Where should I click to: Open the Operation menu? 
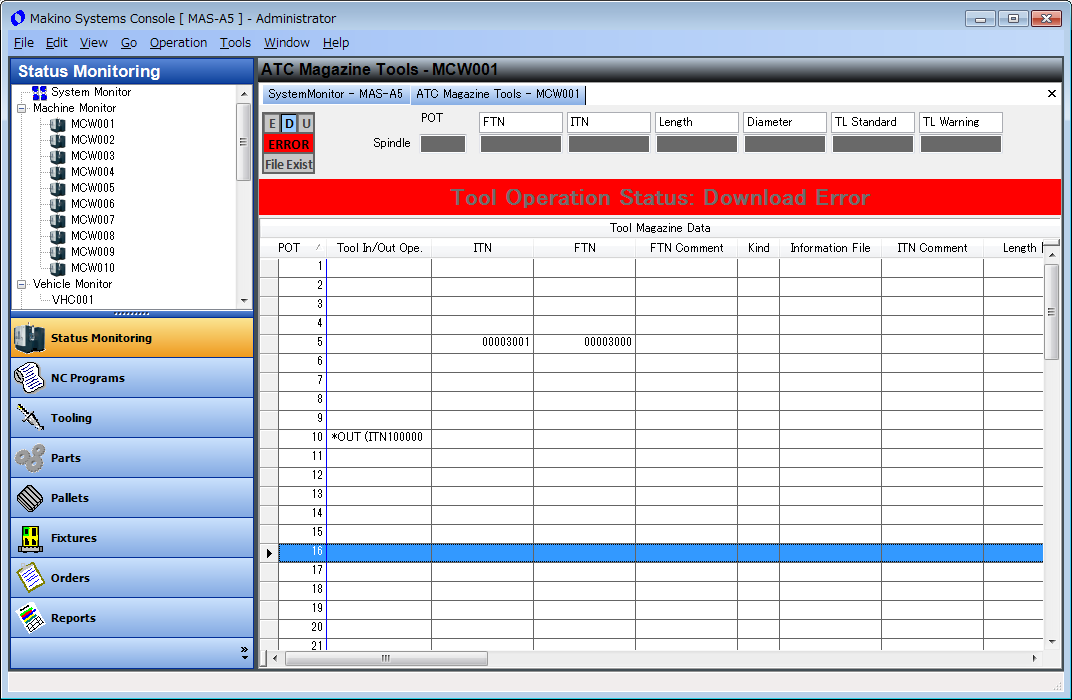(178, 42)
